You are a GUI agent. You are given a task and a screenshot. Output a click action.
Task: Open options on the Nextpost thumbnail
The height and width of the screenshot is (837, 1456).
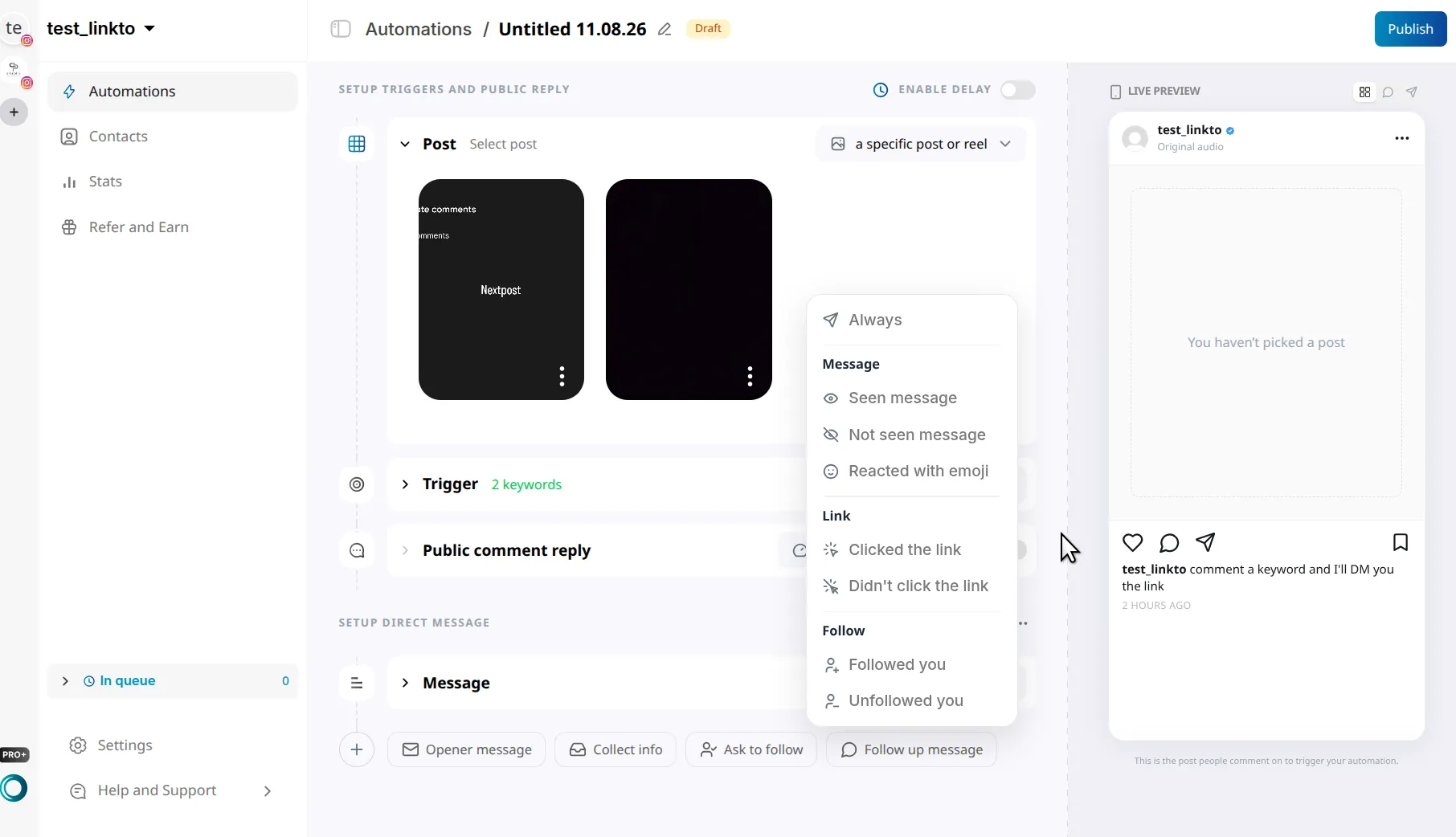click(562, 376)
